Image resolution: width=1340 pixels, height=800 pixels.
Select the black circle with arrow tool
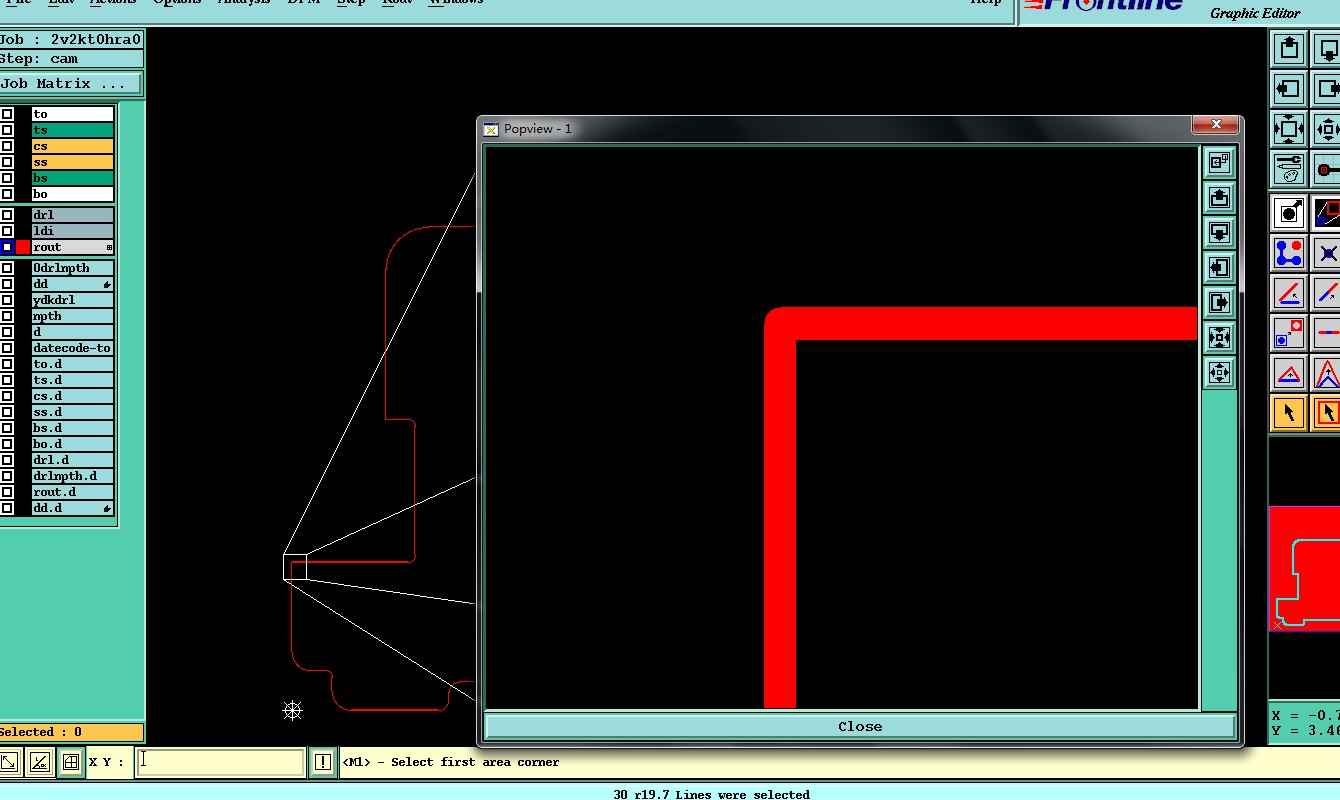click(x=1289, y=212)
